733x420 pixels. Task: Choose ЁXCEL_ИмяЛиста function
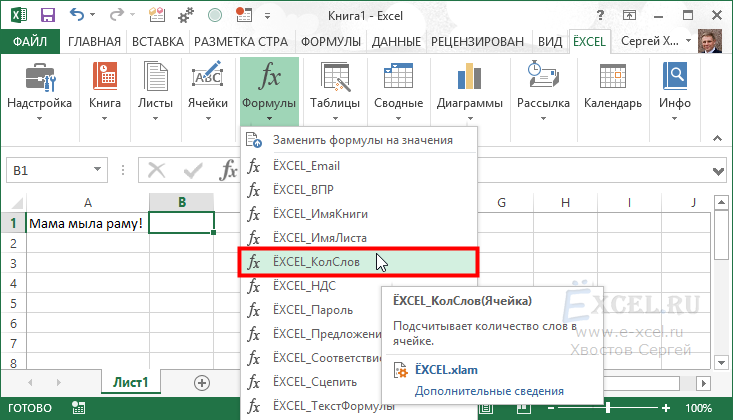point(359,238)
